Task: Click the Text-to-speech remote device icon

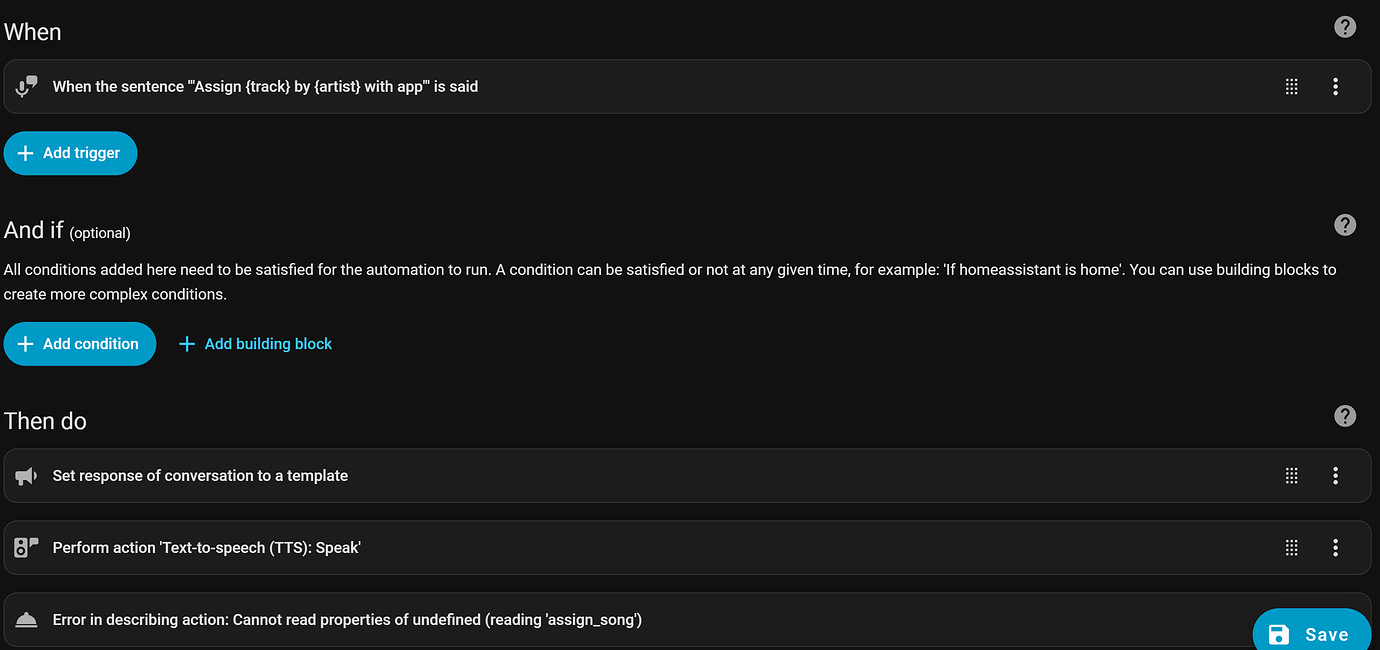Action: [x=25, y=547]
